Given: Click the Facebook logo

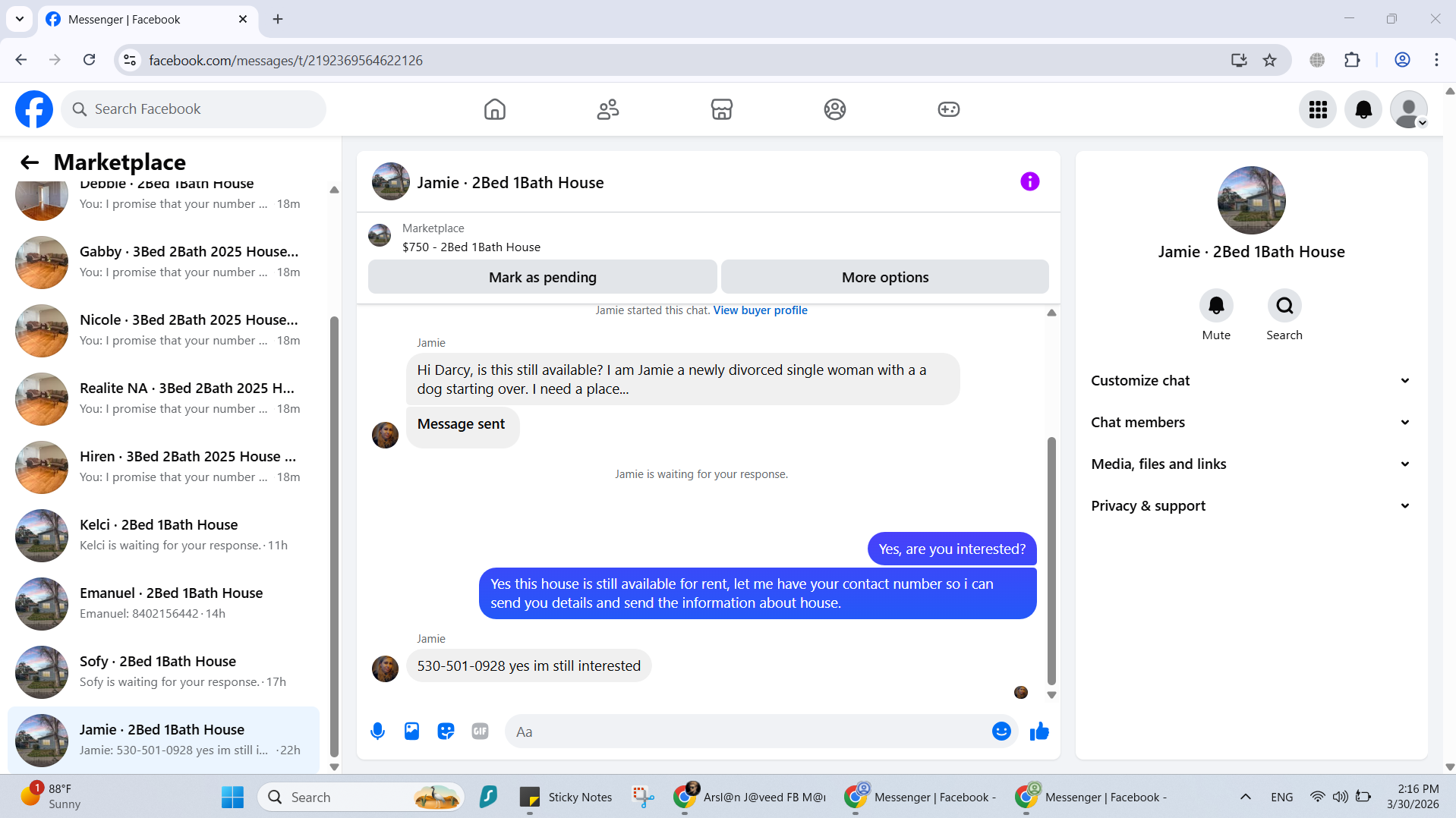Looking at the screenshot, I should click(34, 109).
